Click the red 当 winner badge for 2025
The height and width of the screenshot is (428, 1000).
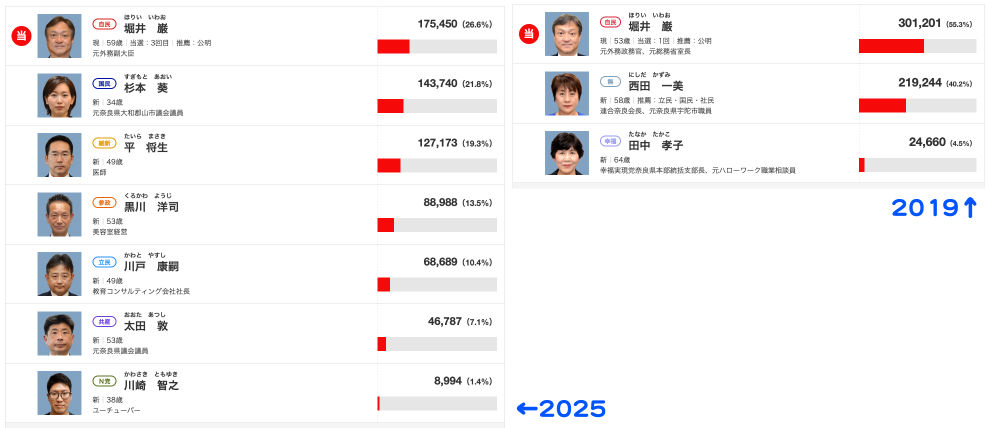click(x=21, y=36)
